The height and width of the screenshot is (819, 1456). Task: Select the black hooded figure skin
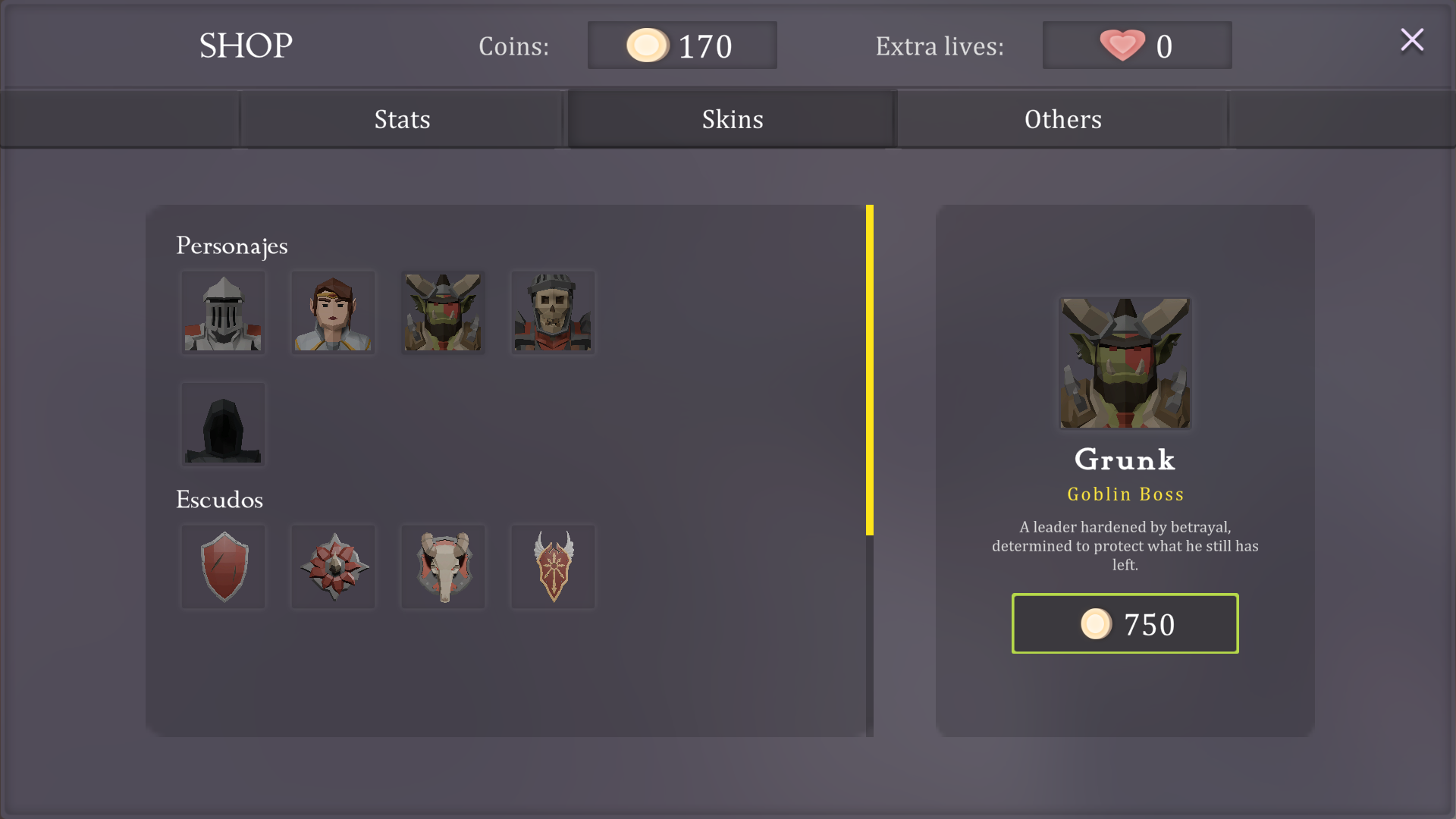(223, 424)
